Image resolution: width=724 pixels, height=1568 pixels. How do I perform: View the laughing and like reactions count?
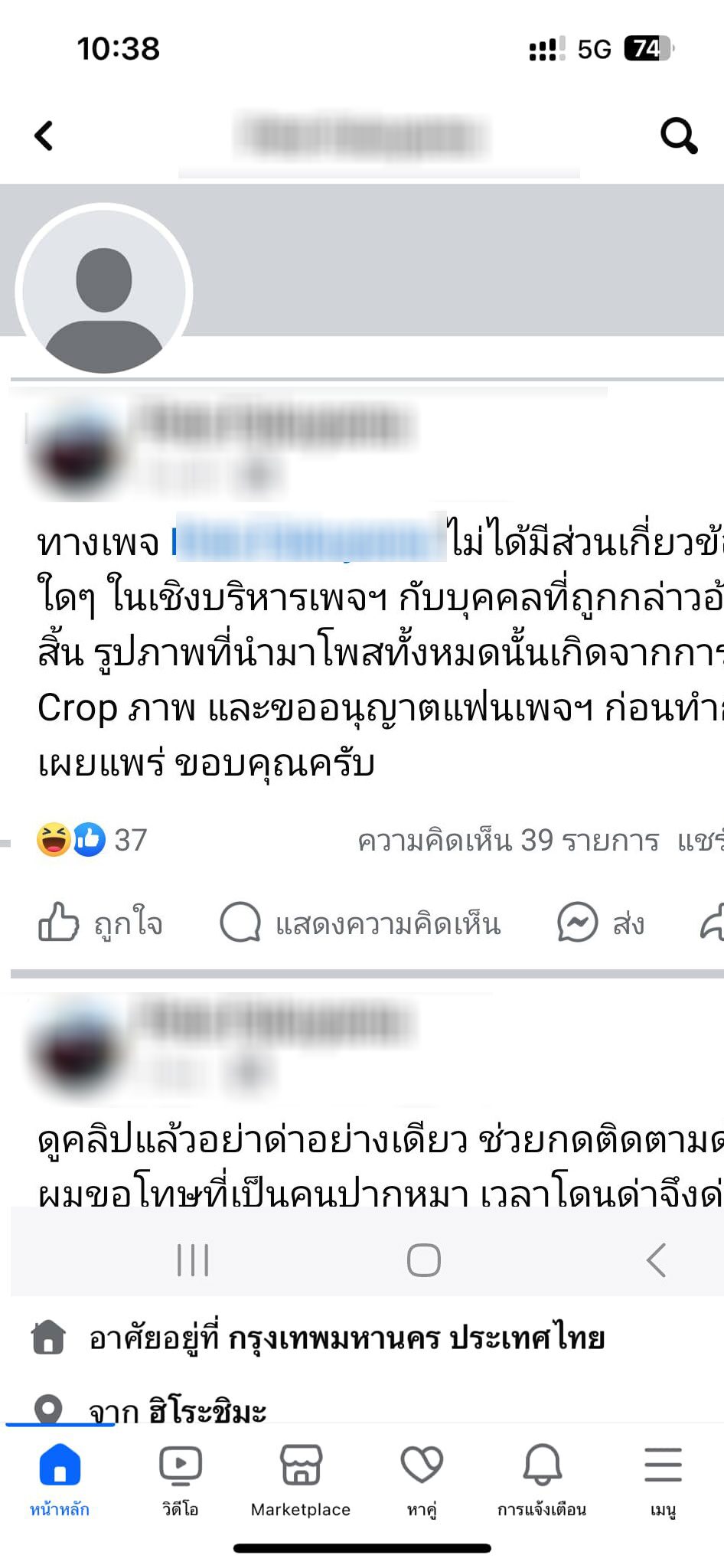point(91,840)
